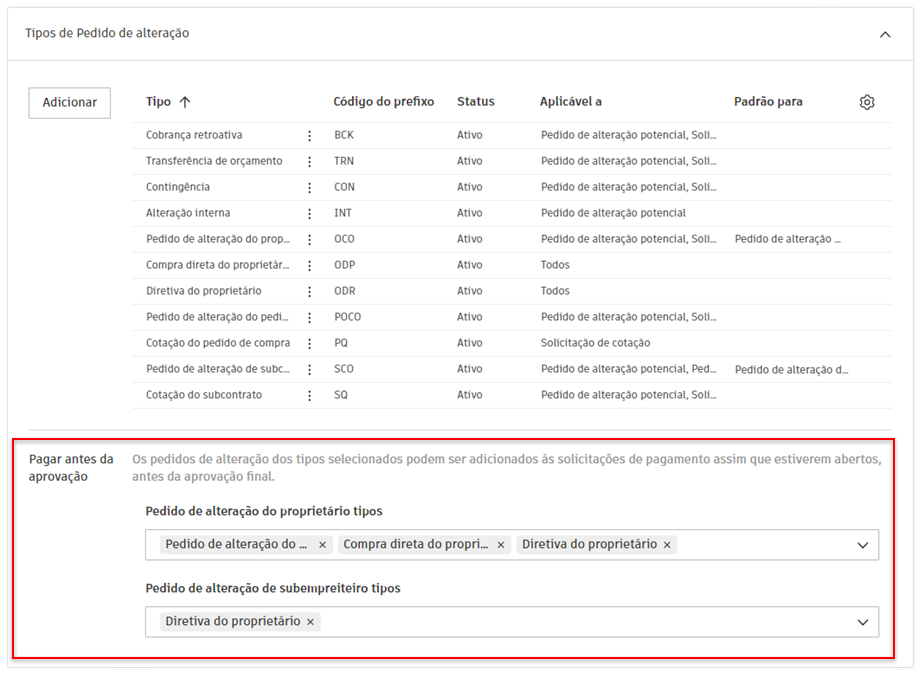The image size is (922, 673).
Task: Open actions menu for Transferência de orçamento row
Action: [310, 162]
